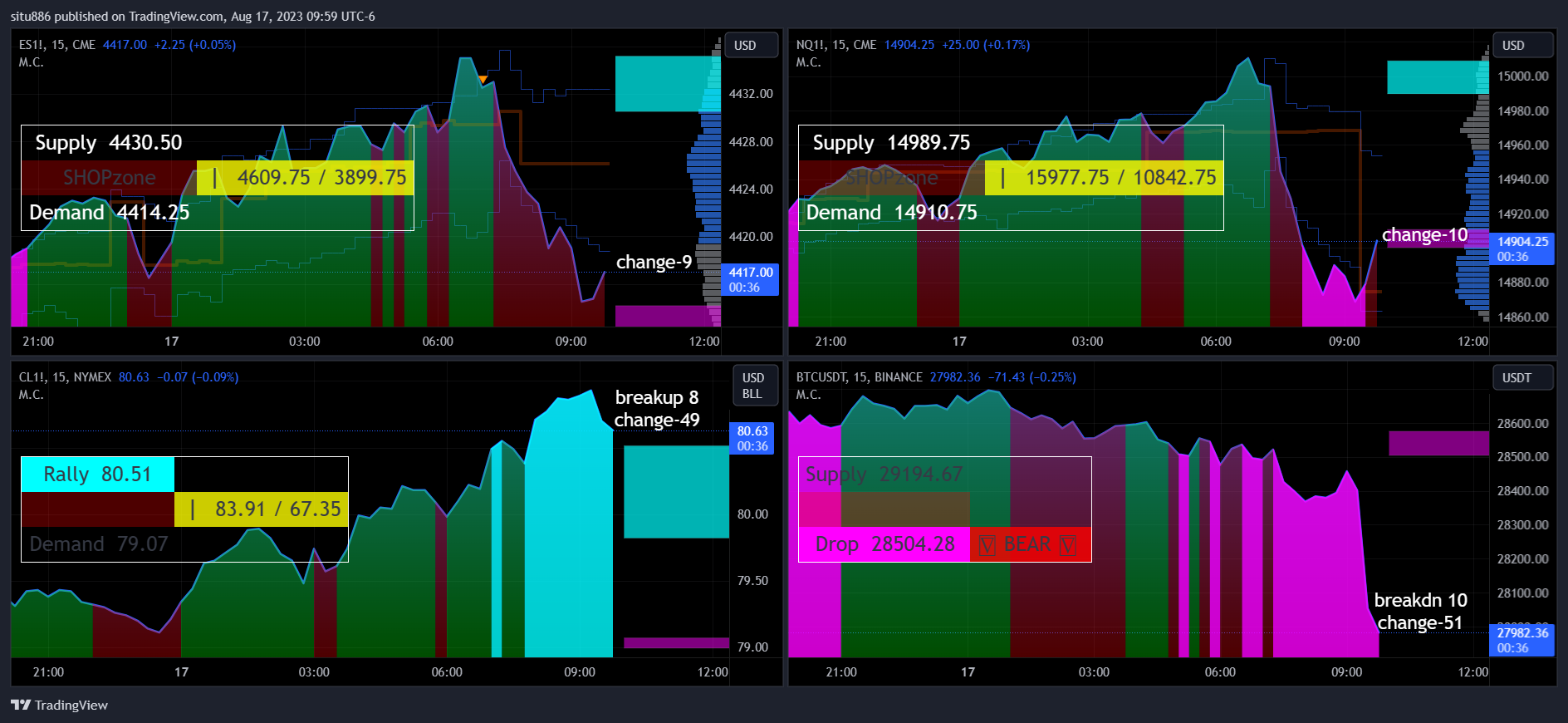Click the +2.25 (+0.05%) change value on ES1!
The width and height of the screenshot is (1568, 723).
click(195, 45)
